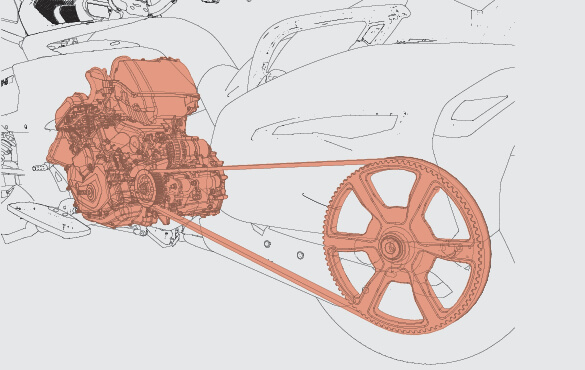Click the round side cover on engine's lower left
Screen dimensions: 585x370
coord(88,191)
